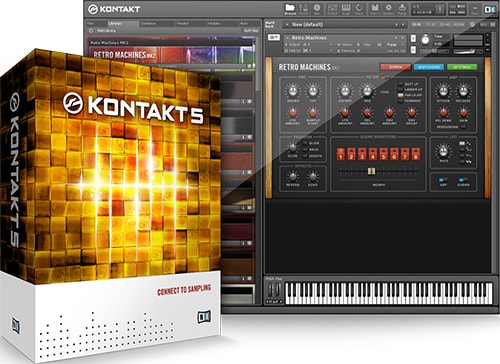Enable the Chord switch
The image size is (500, 364).
463,180
